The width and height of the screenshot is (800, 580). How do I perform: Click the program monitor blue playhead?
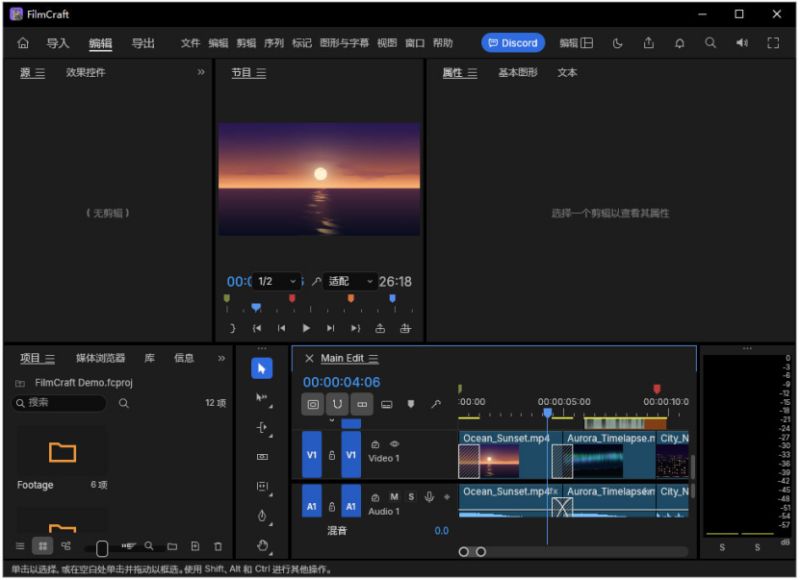256,307
